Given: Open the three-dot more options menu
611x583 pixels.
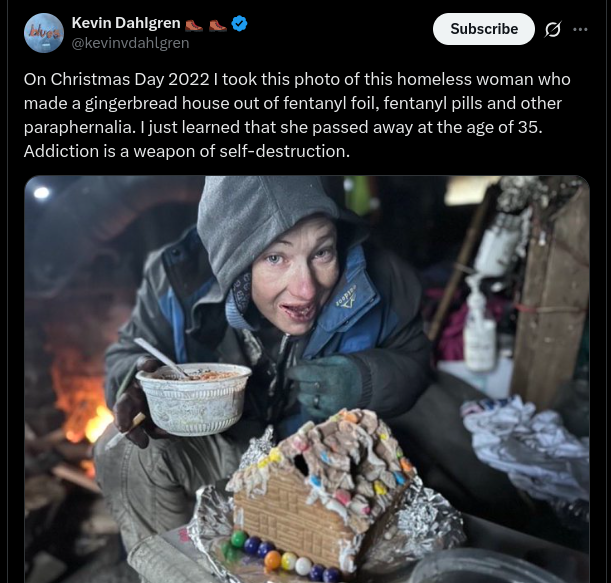Looking at the screenshot, I should pos(580,29).
